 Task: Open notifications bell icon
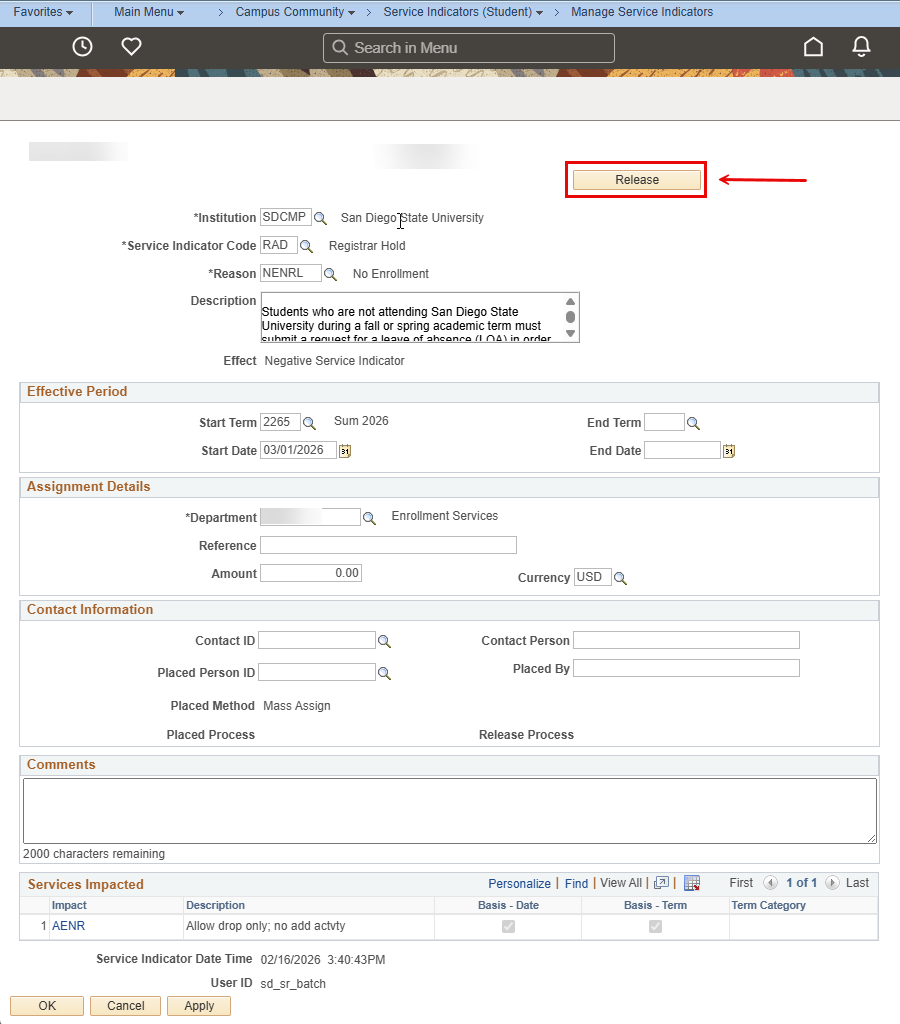[x=861, y=46]
